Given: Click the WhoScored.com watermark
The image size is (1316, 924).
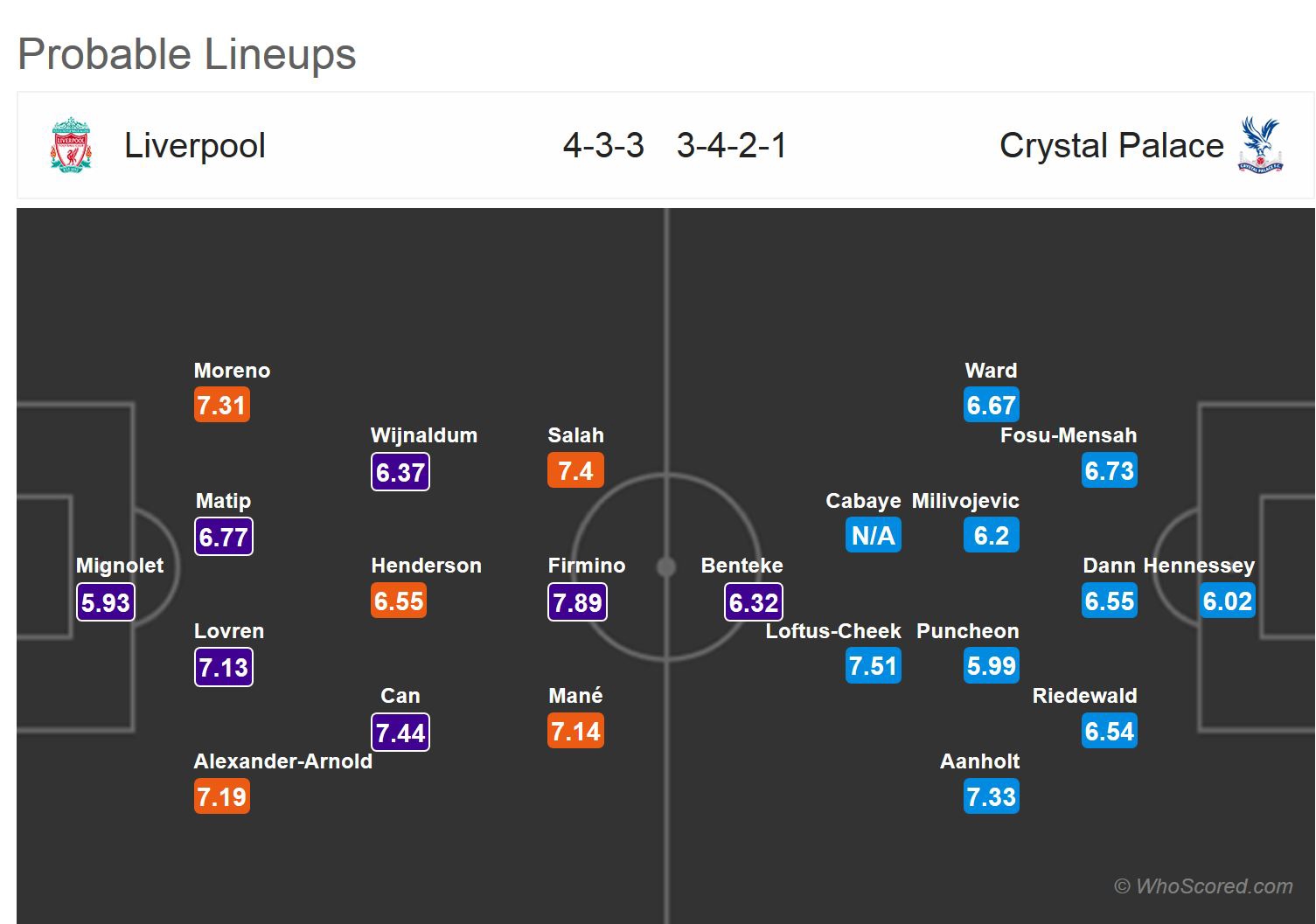Looking at the screenshot, I should (1203, 886).
